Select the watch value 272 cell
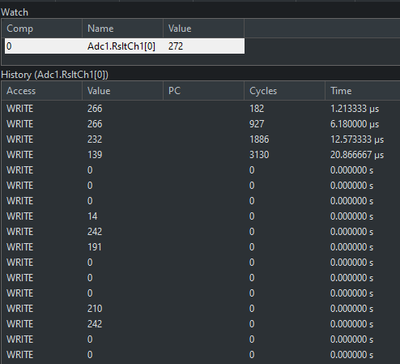Screen dimensions: 400x364 pos(204,46)
